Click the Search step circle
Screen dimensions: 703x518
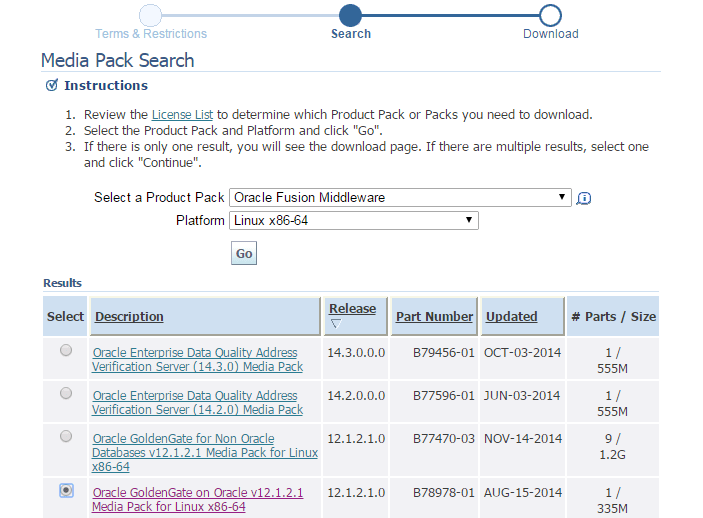pyautogui.click(x=350, y=16)
